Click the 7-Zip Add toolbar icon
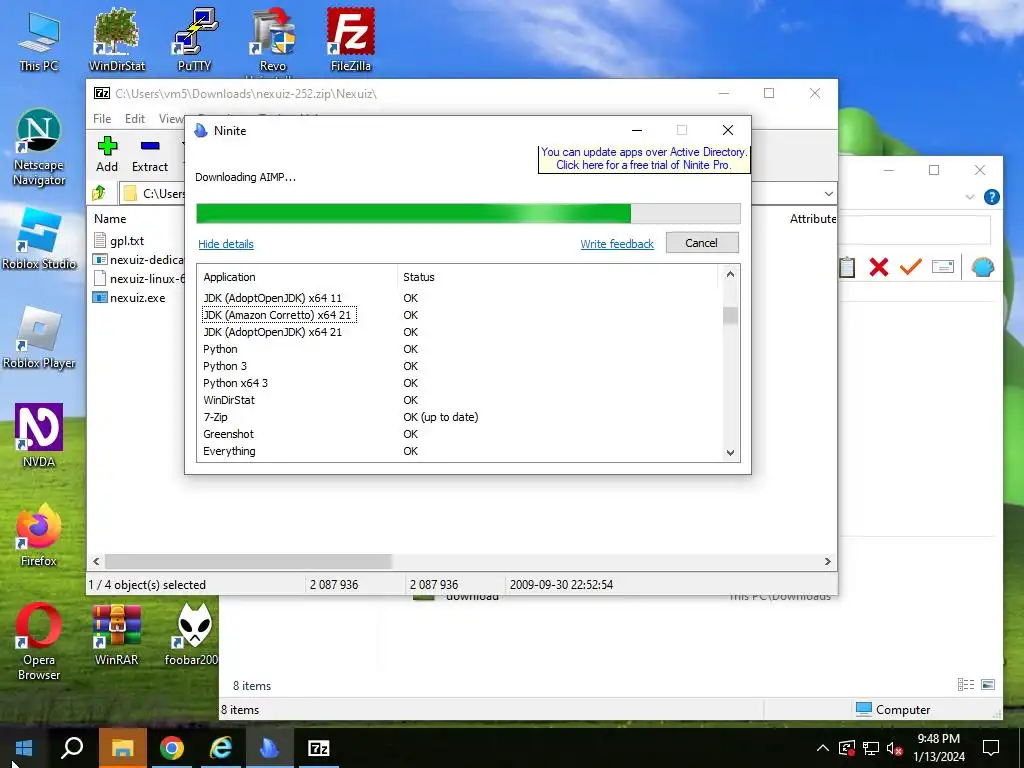 point(107,155)
